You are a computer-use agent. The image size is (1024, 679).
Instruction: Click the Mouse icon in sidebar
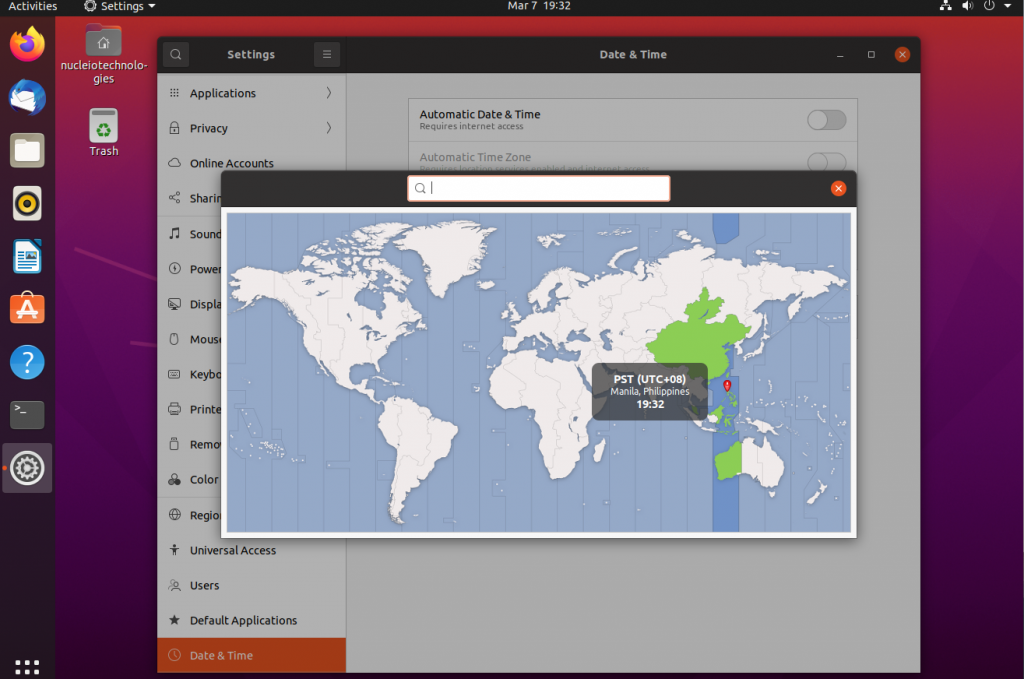(x=174, y=339)
